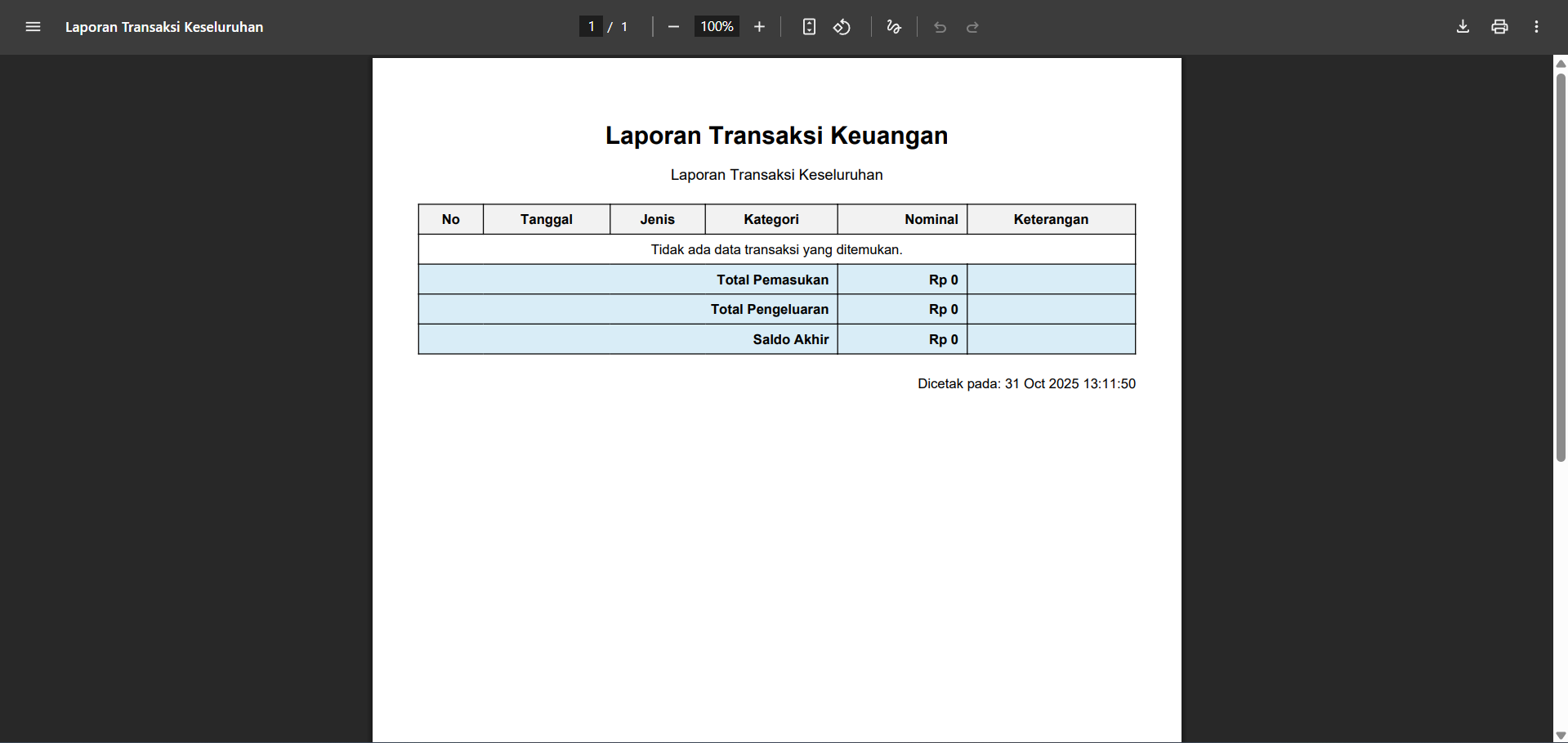
Task: Zoom out of the document
Action: coord(673,27)
